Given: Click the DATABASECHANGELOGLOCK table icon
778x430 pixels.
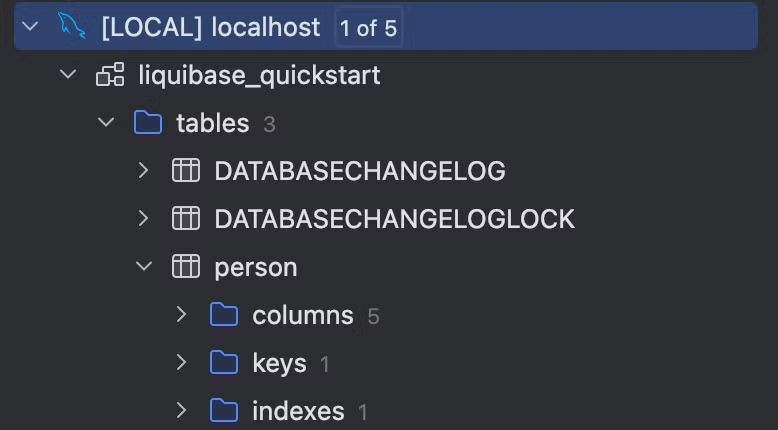Looking at the screenshot, I should 186,219.
